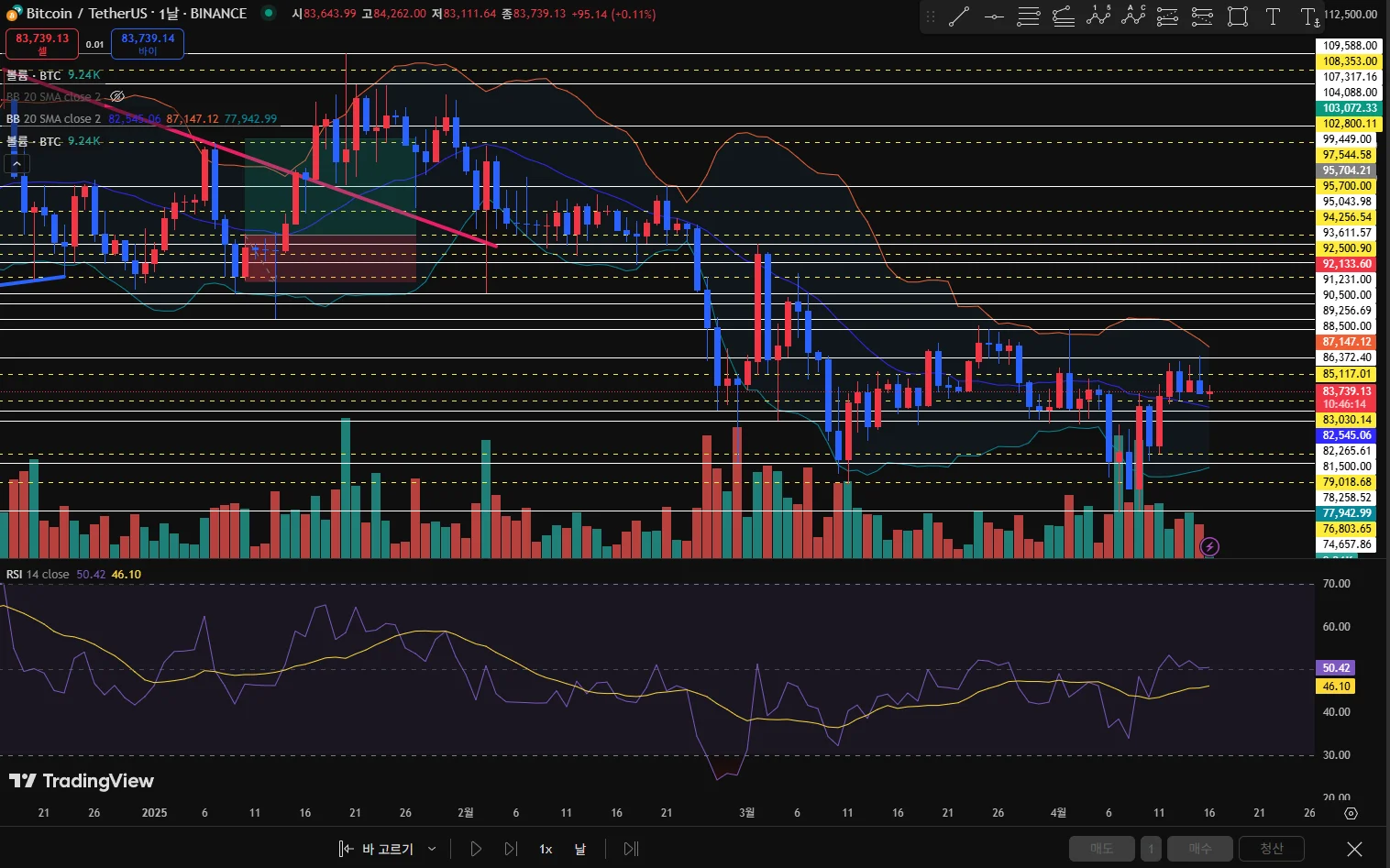1390x868 pixels.
Task: Toggle visibility of hidden BB indicator
Action: pos(117,96)
